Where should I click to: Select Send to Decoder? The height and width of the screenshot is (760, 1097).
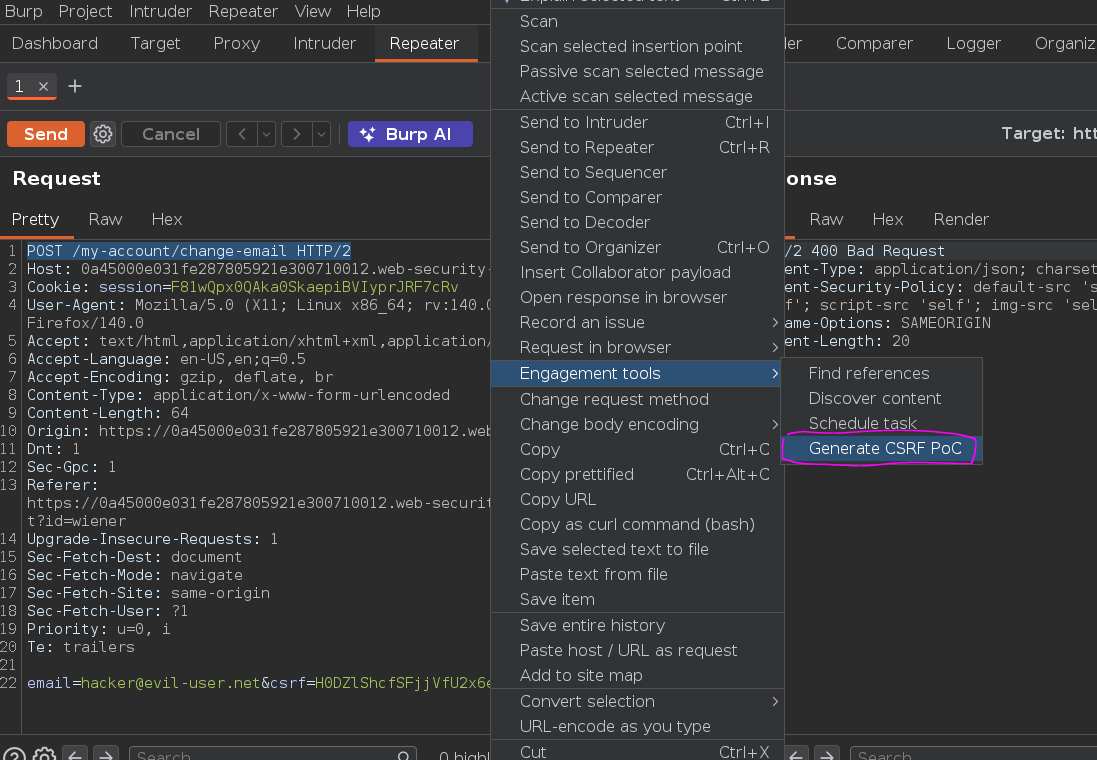click(637, 223)
